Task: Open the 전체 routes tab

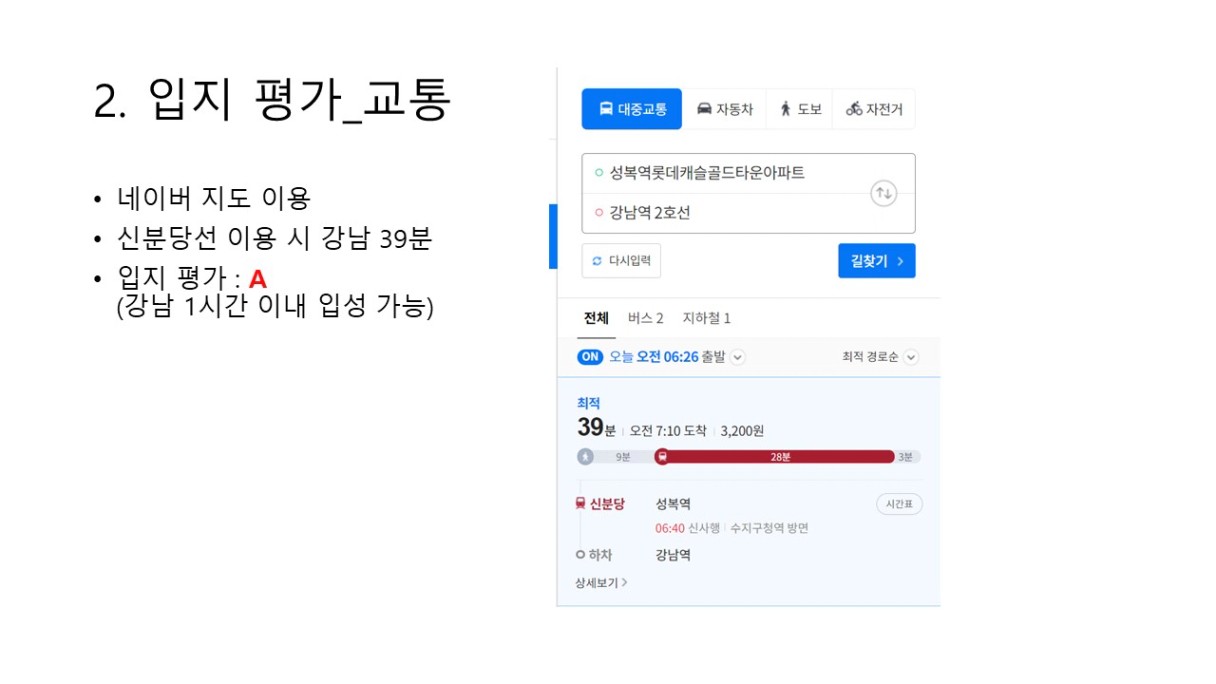Action: (x=596, y=318)
